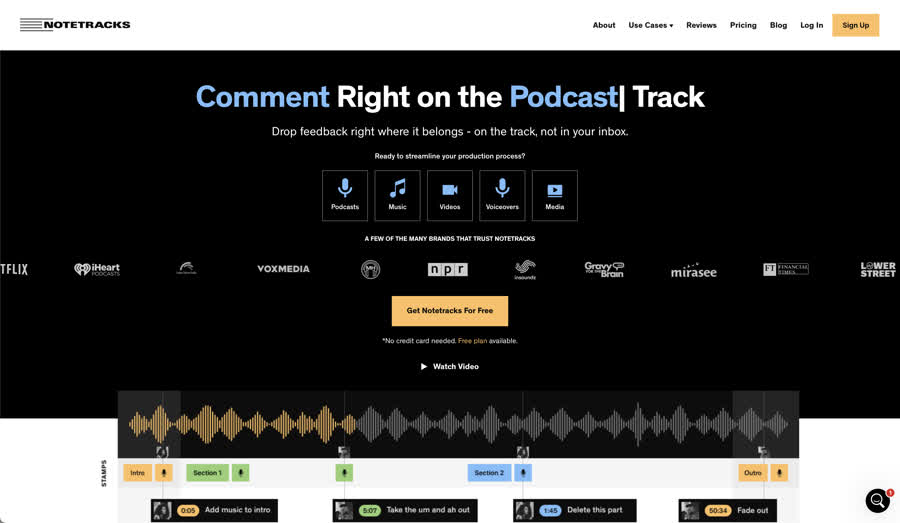
Task: Expand the Use Cases dropdown
Action: coord(650,25)
